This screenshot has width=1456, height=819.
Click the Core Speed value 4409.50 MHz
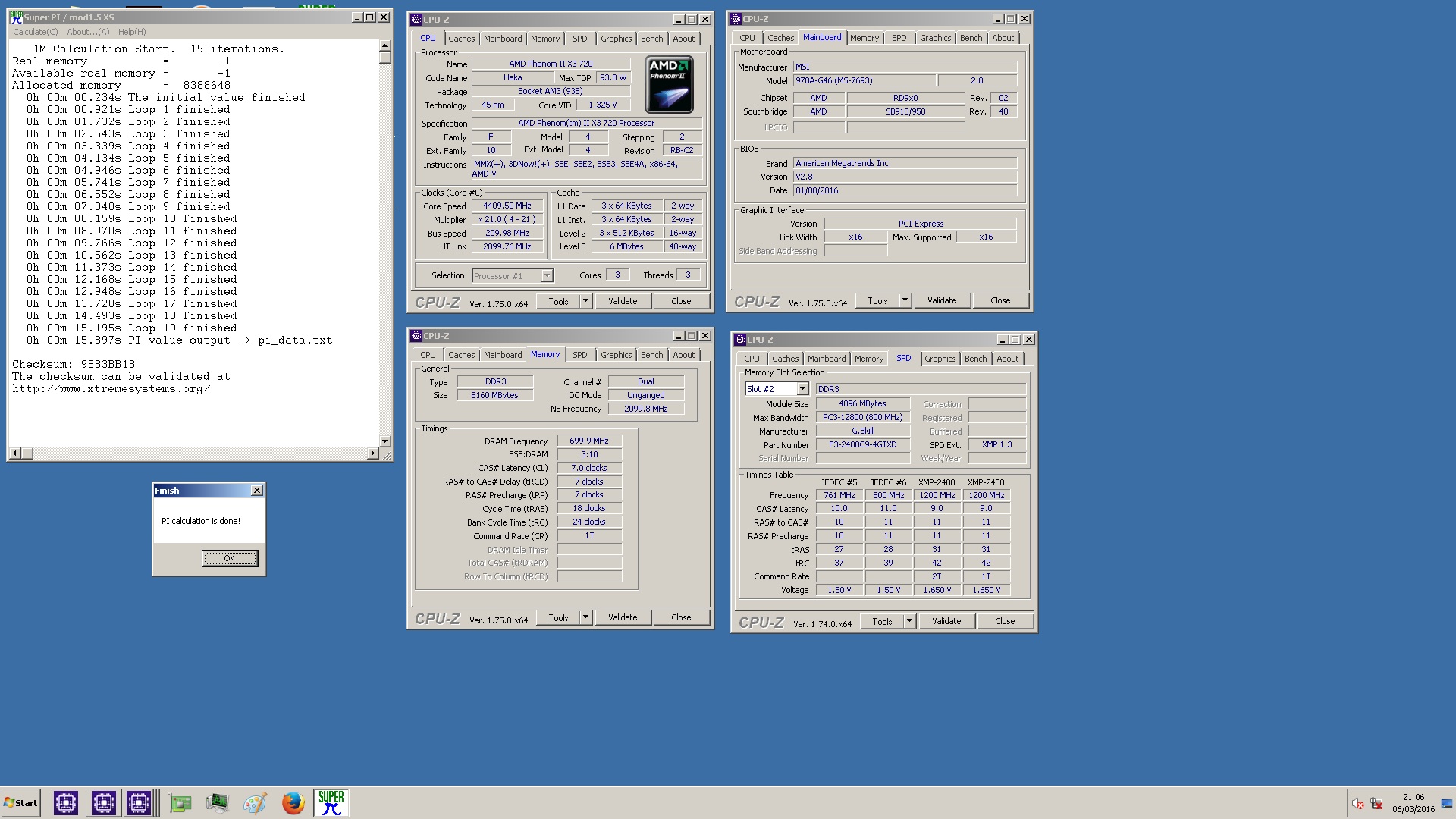click(507, 206)
